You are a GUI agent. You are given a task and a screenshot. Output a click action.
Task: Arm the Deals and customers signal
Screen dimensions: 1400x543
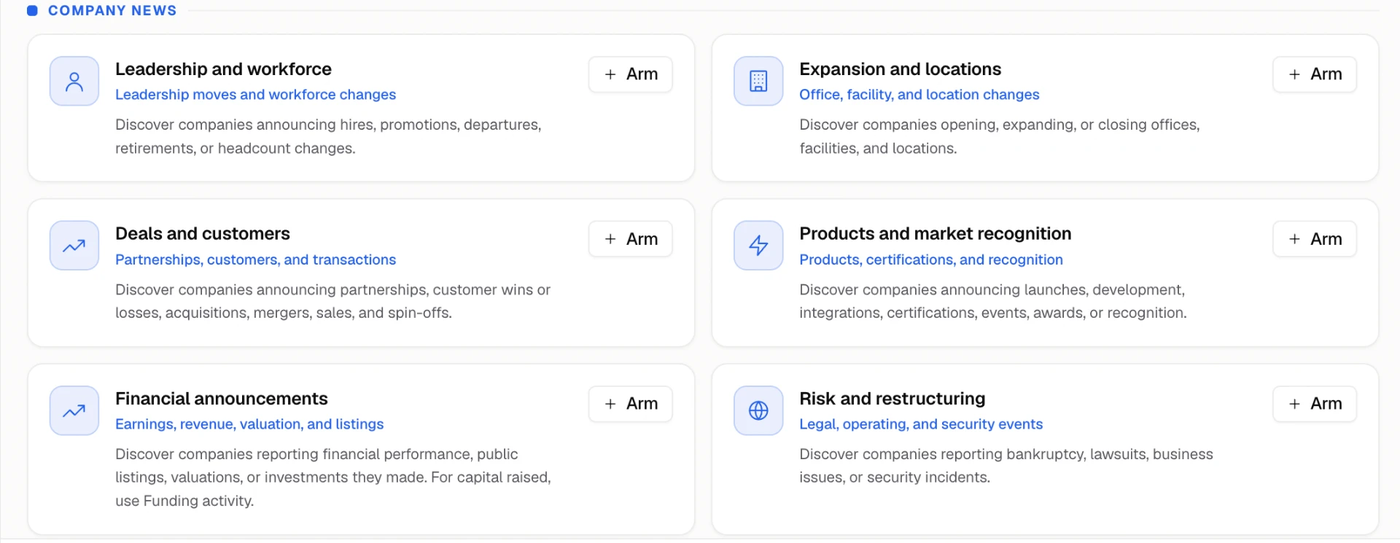coord(631,239)
